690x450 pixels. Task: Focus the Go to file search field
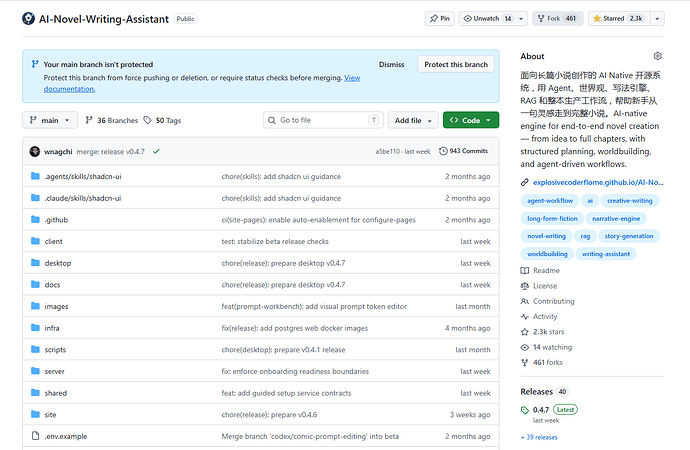tap(323, 120)
